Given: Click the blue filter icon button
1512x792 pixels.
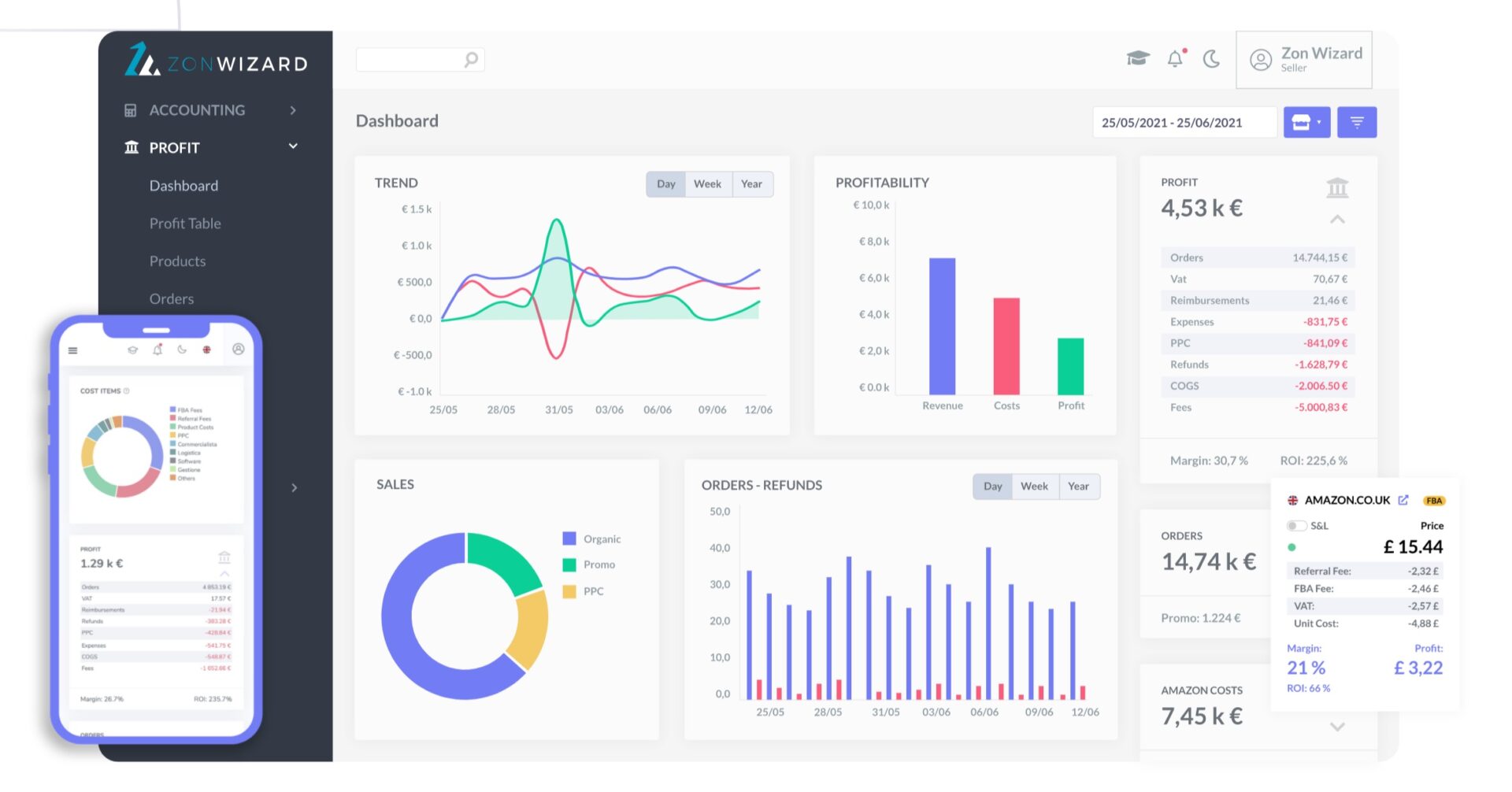Looking at the screenshot, I should (1357, 123).
